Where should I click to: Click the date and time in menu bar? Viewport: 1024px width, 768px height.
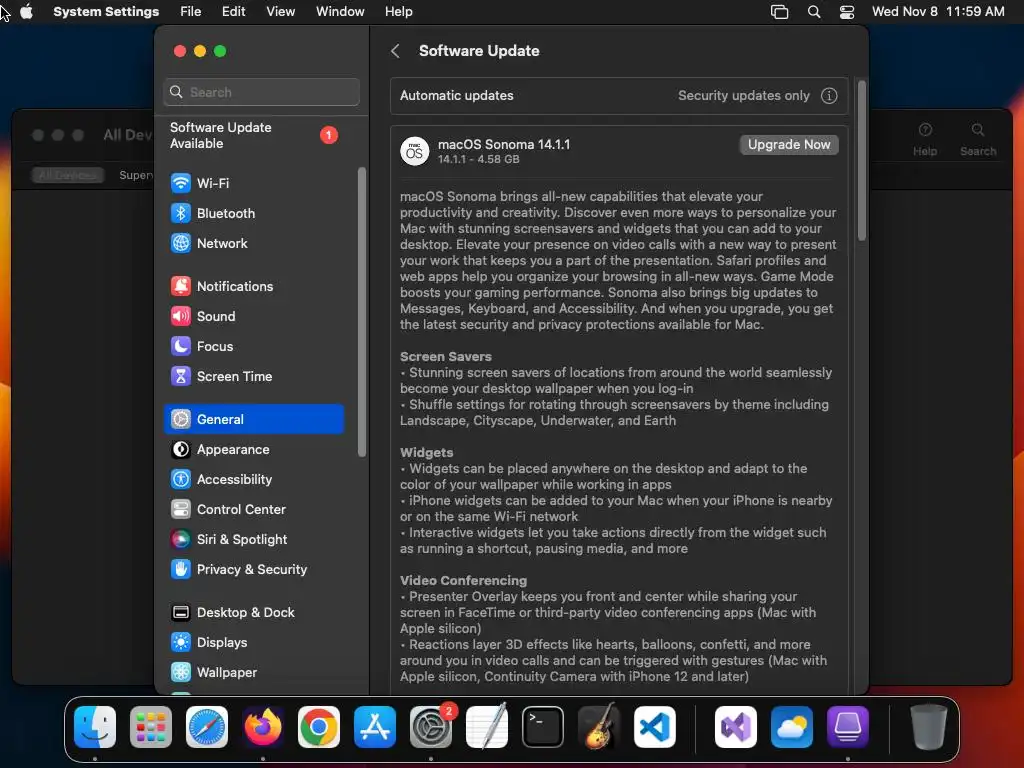pyautogui.click(x=938, y=12)
